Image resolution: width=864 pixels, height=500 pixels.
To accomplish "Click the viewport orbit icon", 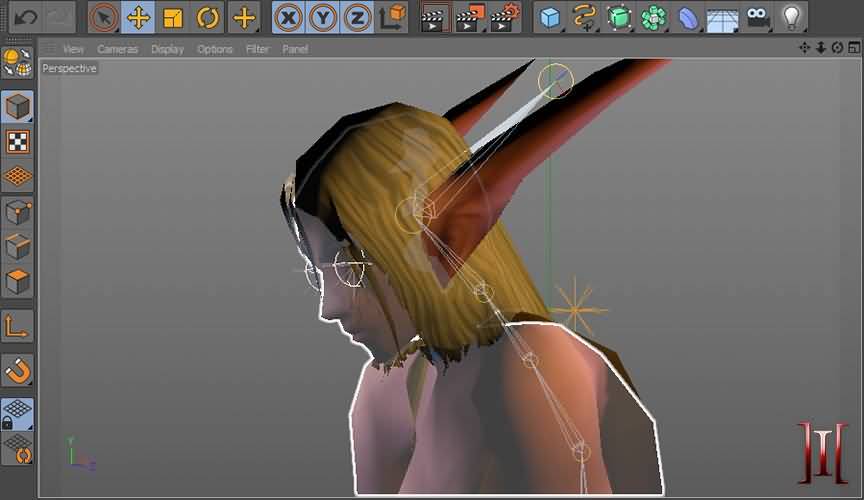I will click(838, 48).
